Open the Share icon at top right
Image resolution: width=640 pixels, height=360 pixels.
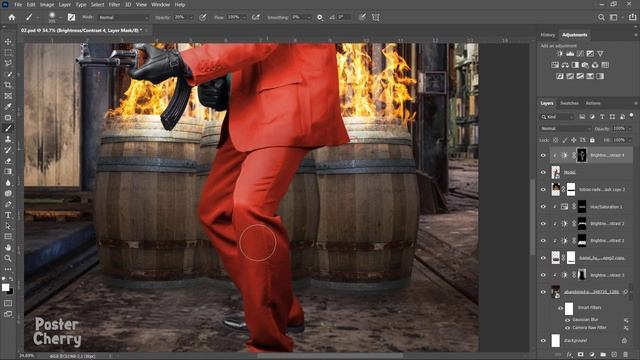tap(633, 17)
